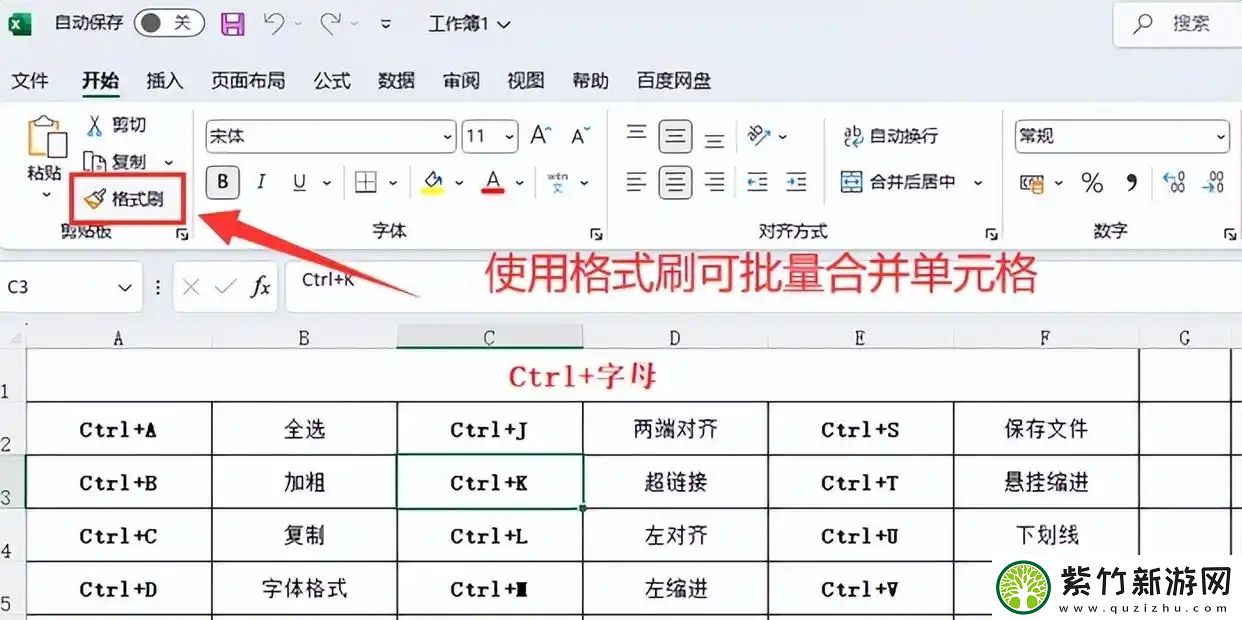Apply percent style format
Viewport: 1242px width, 620px height.
1092,183
